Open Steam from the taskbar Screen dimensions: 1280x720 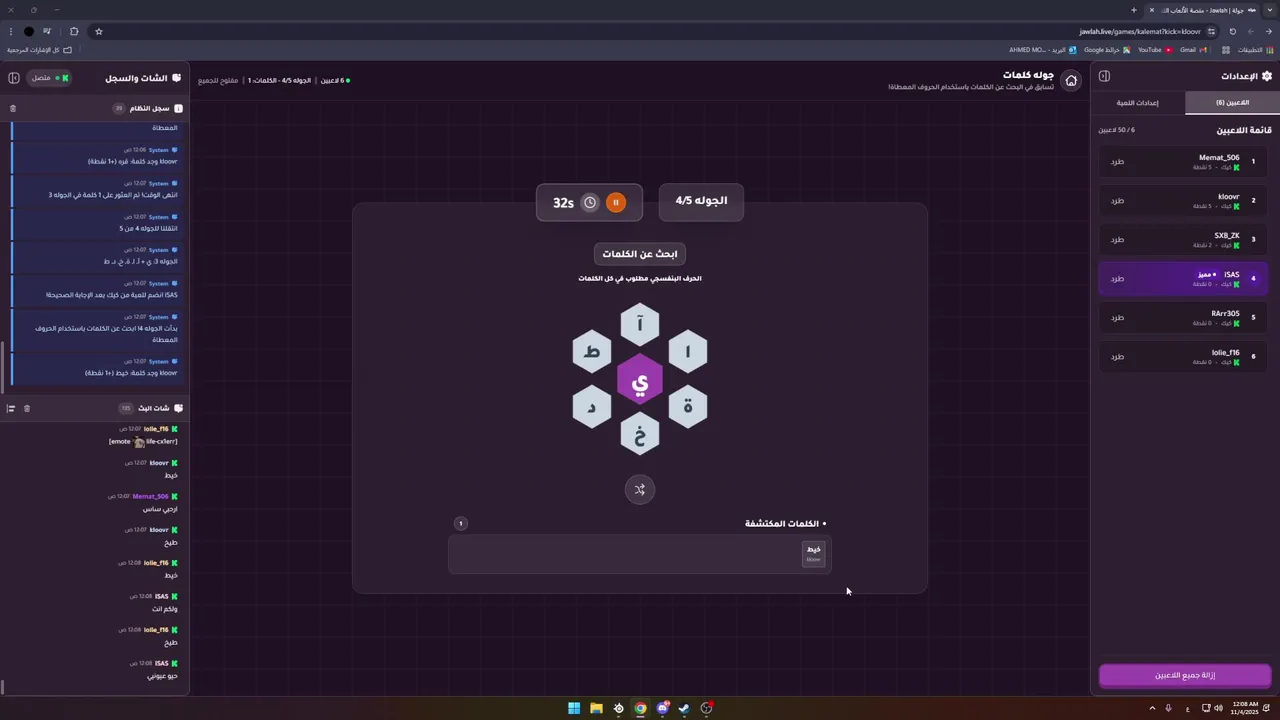684,708
